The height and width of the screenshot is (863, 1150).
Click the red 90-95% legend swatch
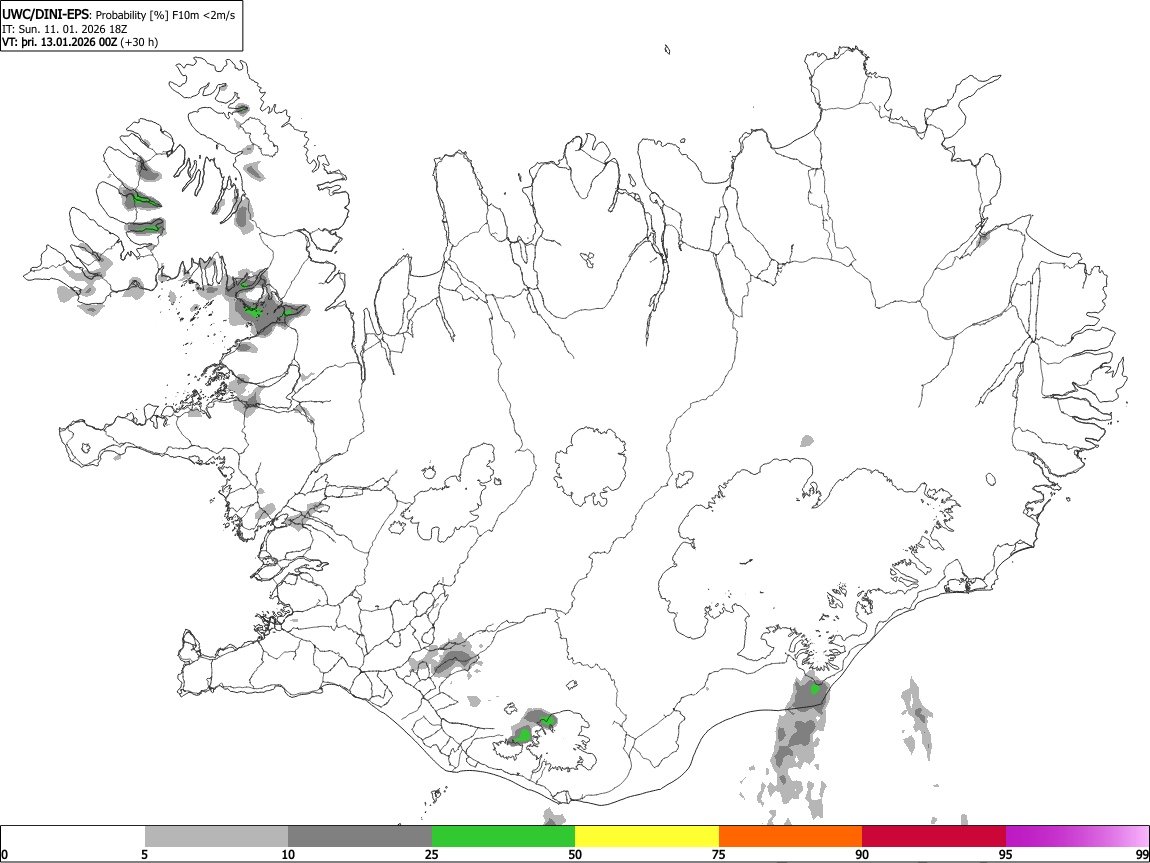click(934, 836)
